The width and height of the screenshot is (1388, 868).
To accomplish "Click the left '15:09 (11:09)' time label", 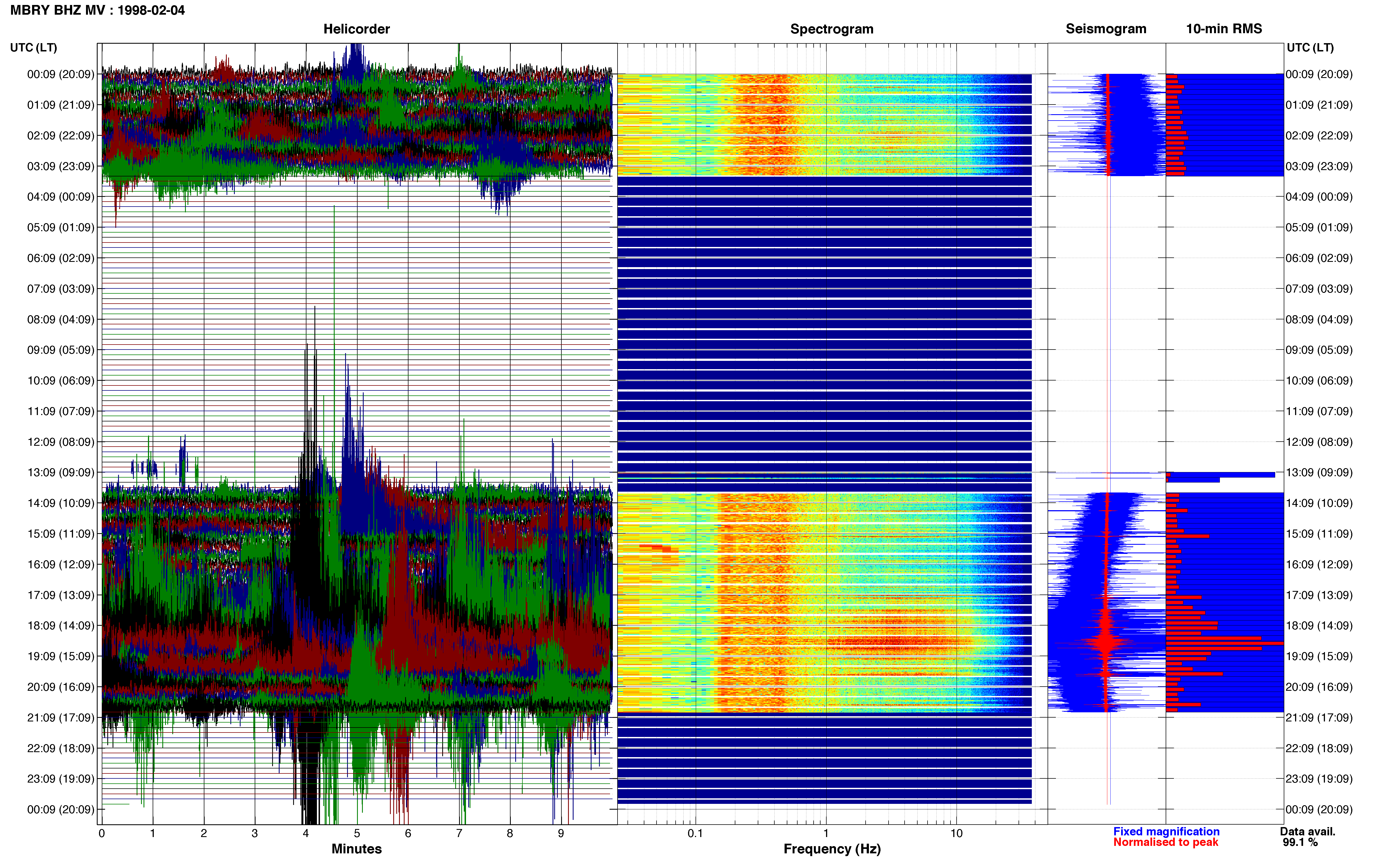I will (x=61, y=534).
